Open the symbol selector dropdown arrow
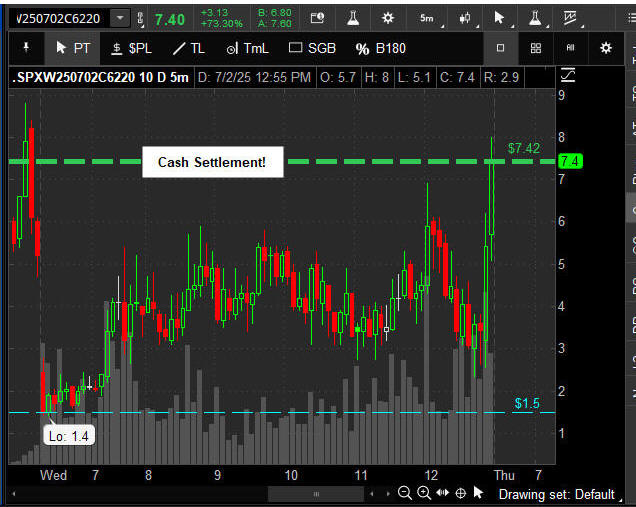Image resolution: width=636 pixels, height=507 pixels. coord(120,18)
